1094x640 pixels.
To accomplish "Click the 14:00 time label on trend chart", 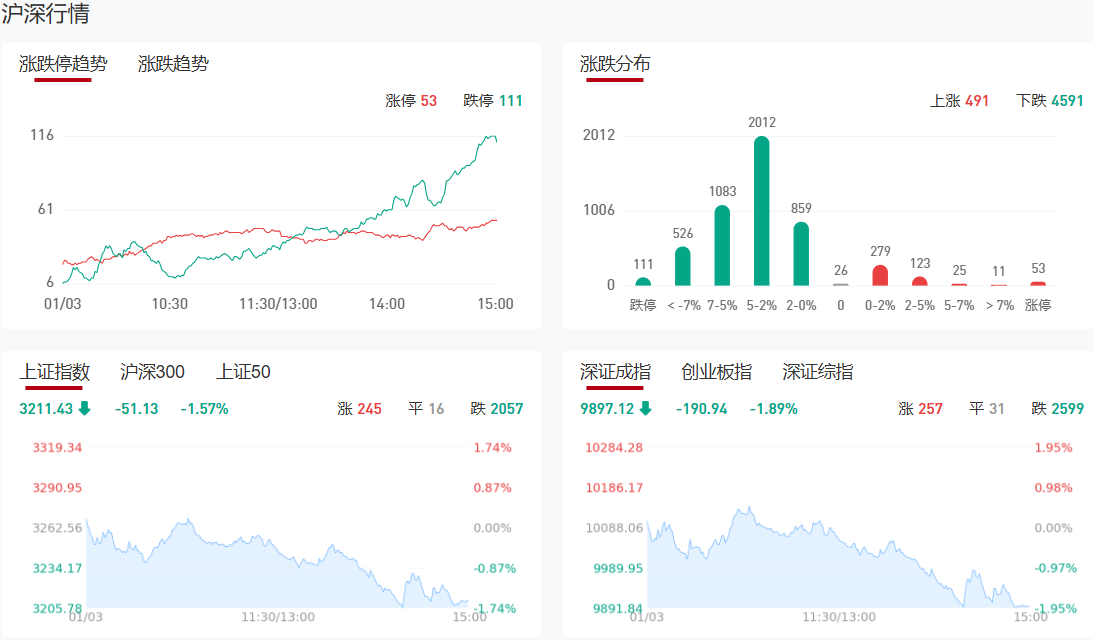I will click(x=387, y=304).
